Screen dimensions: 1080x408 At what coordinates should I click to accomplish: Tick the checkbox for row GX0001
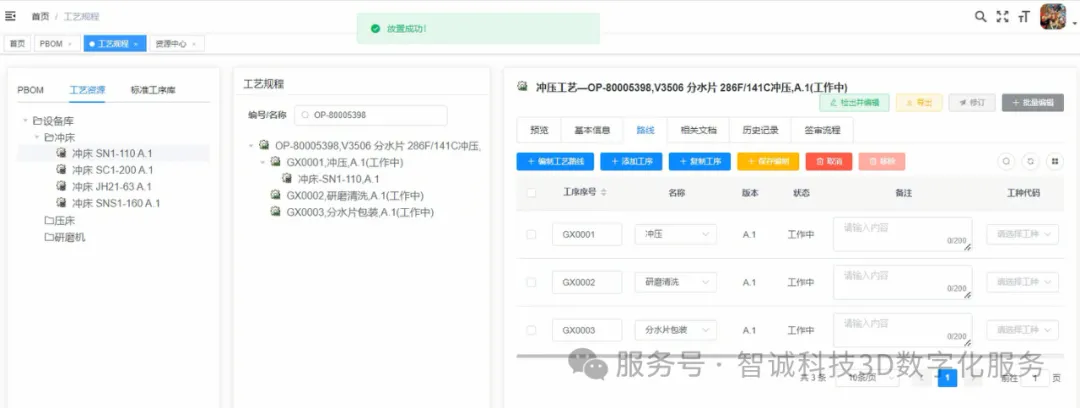[x=531, y=234]
